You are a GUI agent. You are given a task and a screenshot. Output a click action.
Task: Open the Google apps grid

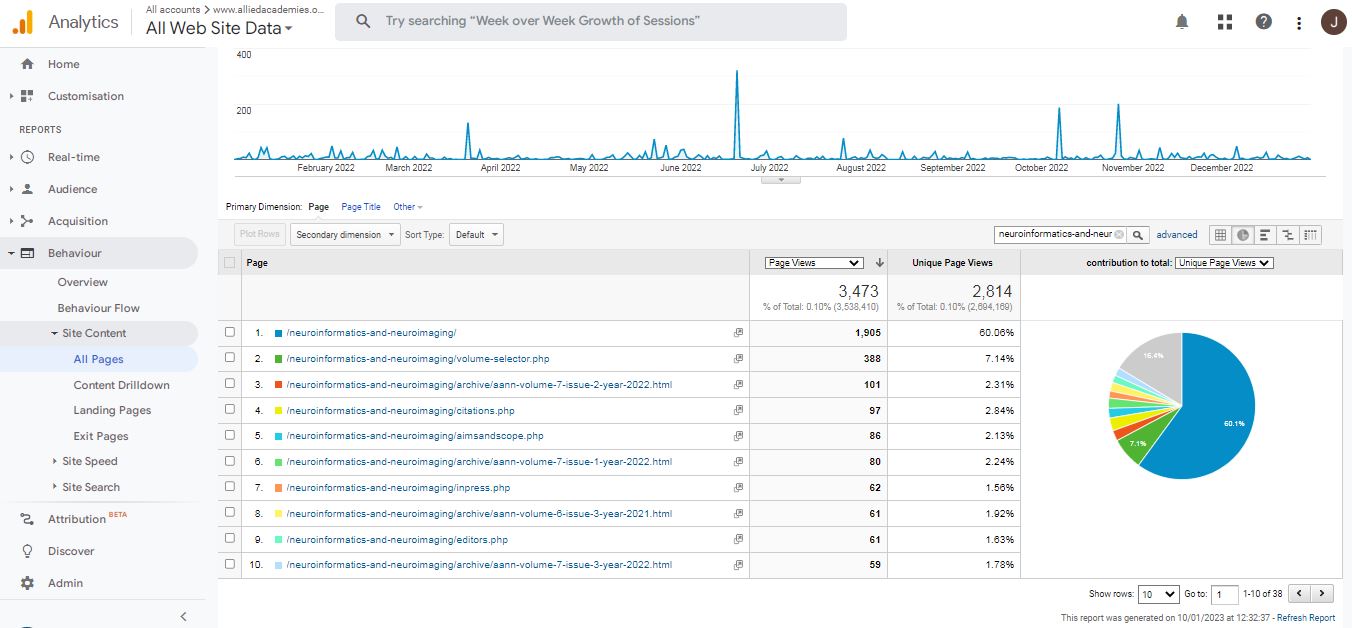[x=1224, y=22]
